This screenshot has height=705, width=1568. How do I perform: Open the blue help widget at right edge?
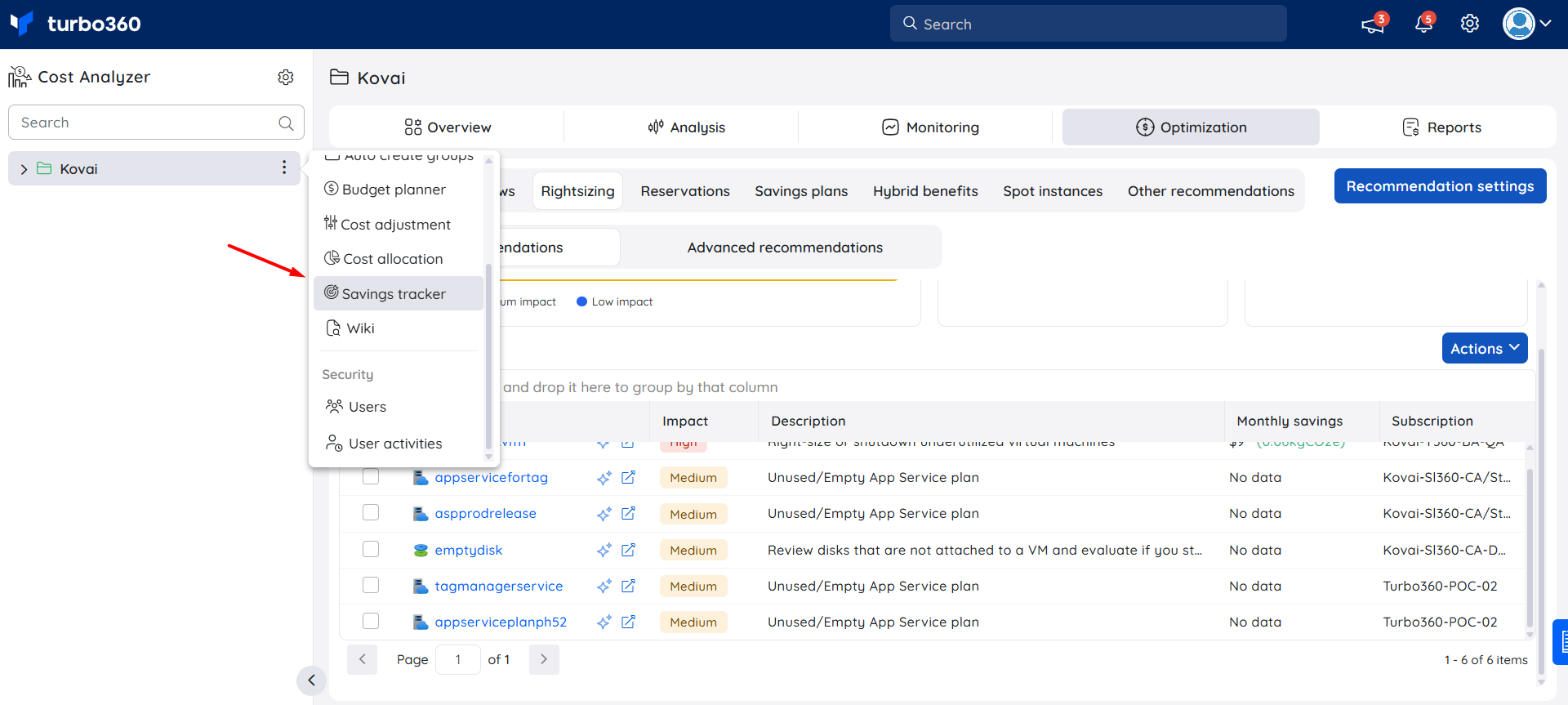tap(1561, 642)
